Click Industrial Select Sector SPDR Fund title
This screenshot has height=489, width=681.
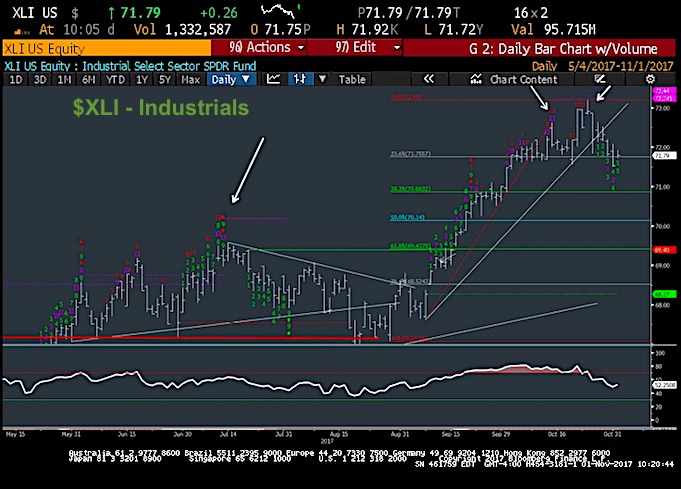169,66
